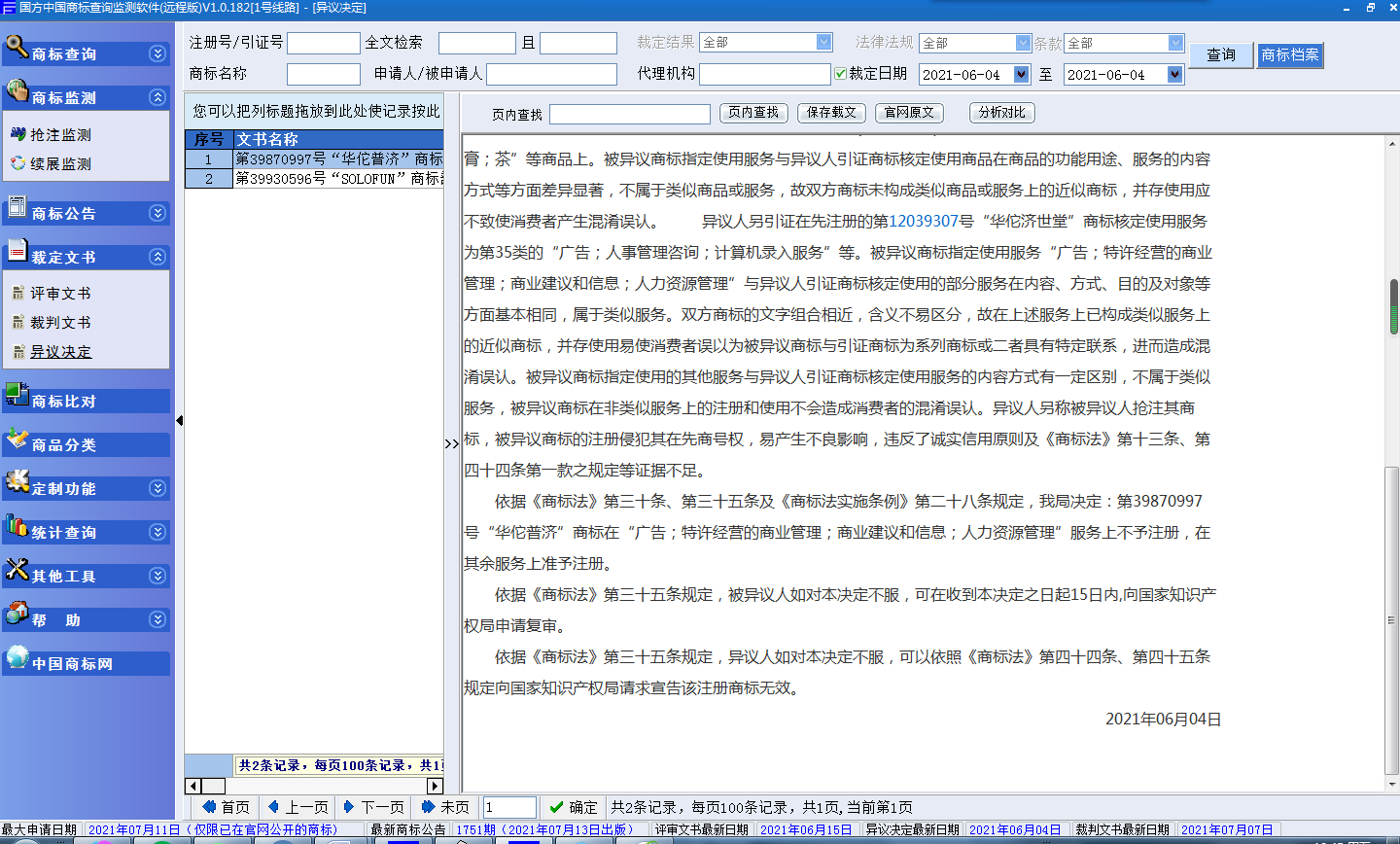
Task: Click the 上一页 previous arrow icon
Action: click(273, 807)
